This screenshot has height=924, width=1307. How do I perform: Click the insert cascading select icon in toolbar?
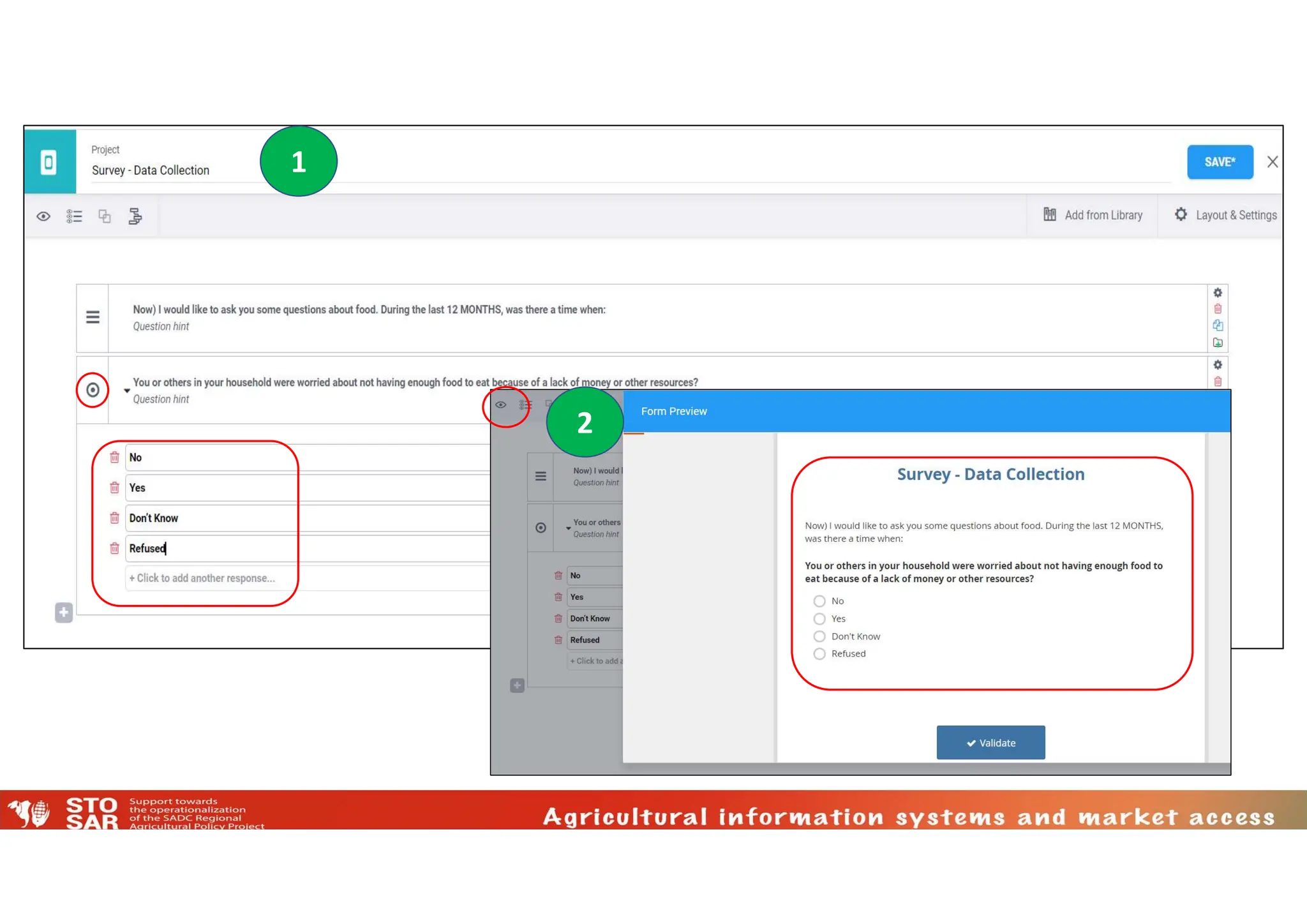pos(135,216)
